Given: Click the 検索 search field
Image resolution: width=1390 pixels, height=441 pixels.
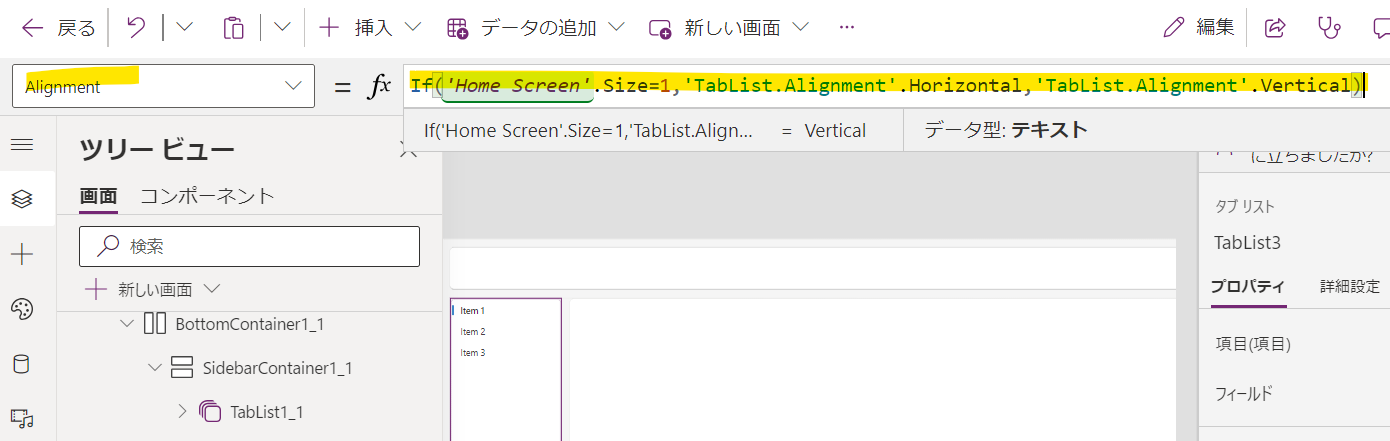Looking at the screenshot, I should click(249, 246).
